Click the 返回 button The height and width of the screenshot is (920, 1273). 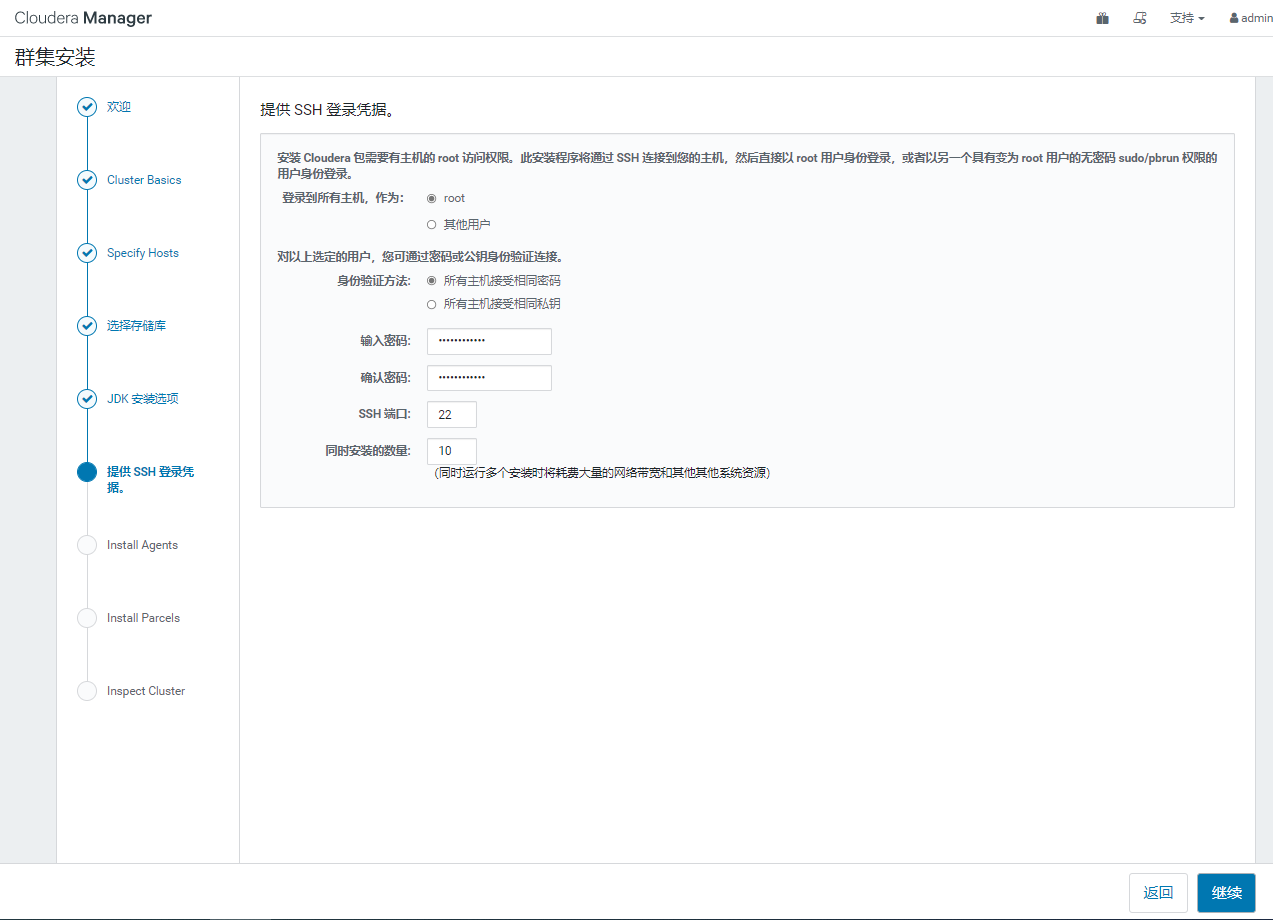(1158, 892)
